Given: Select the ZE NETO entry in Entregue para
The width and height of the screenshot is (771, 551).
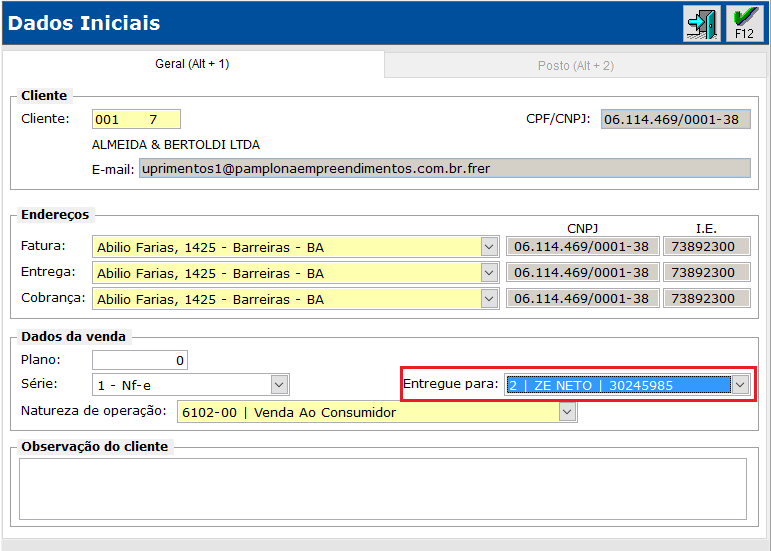Looking at the screenshot, I should pyautogui.click(x=618, y=385).
